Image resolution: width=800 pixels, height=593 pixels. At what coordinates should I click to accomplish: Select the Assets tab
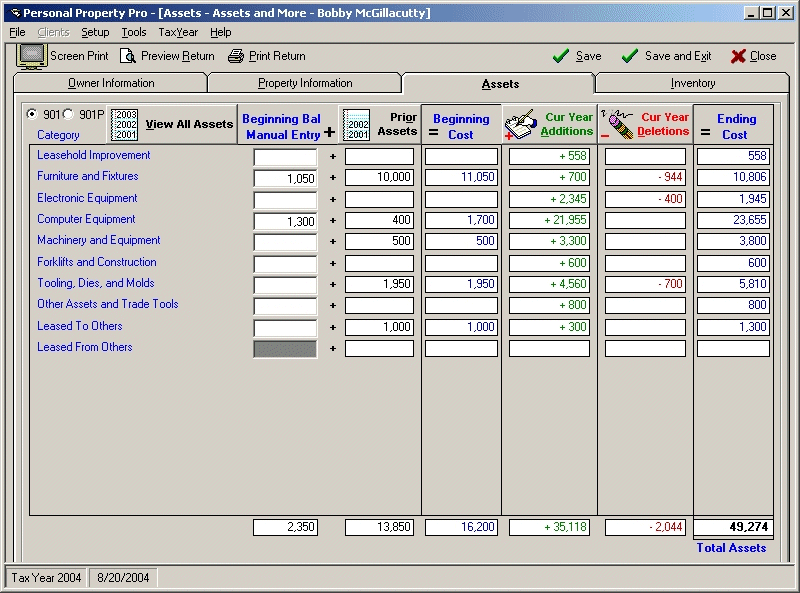pyautogui.click(x=500, y=84)
